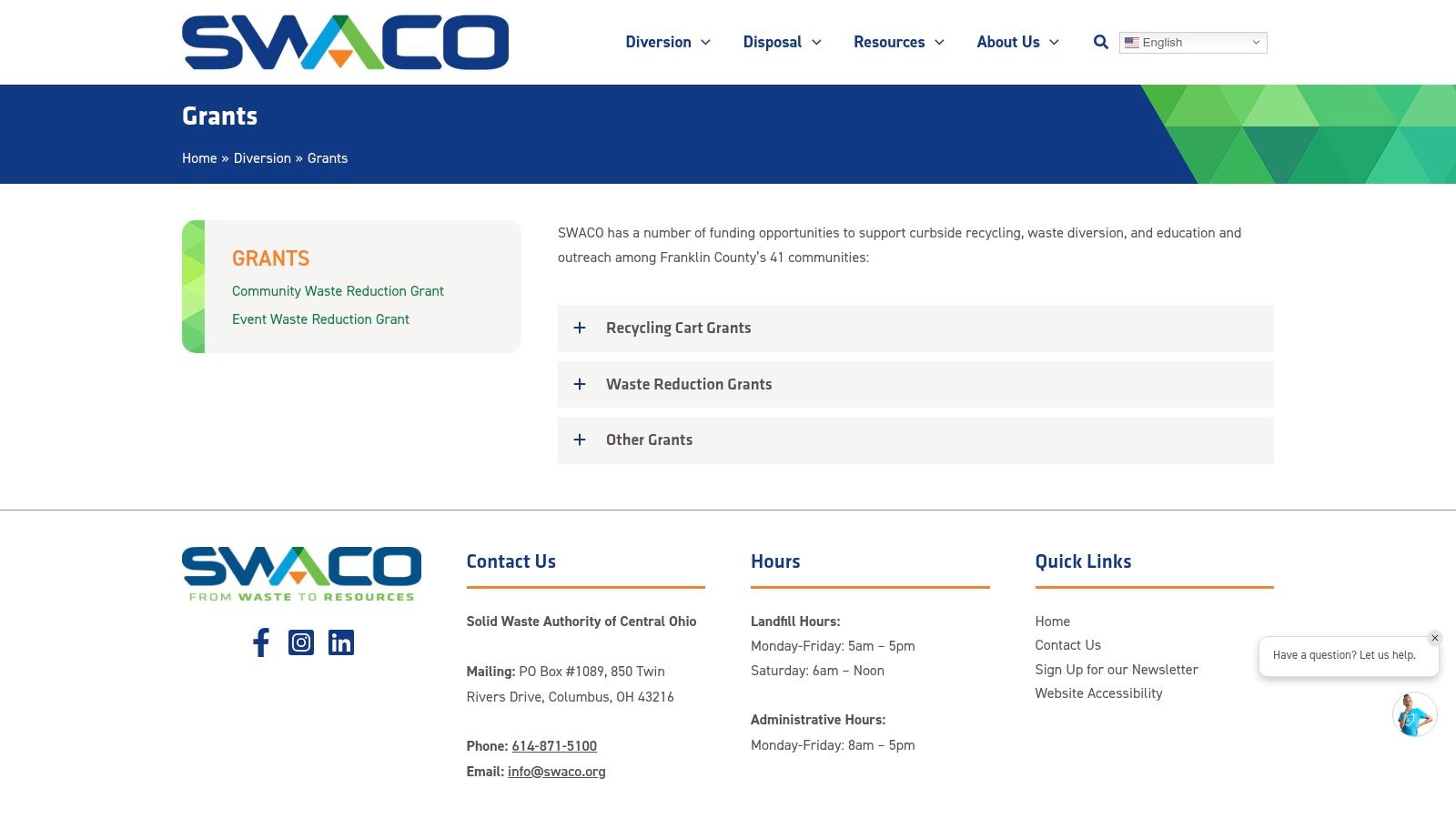The height and width of the screenshot is (819, 1456).
Task: Open the chat assistant avatar
Action: click(x=1414, y=714)
